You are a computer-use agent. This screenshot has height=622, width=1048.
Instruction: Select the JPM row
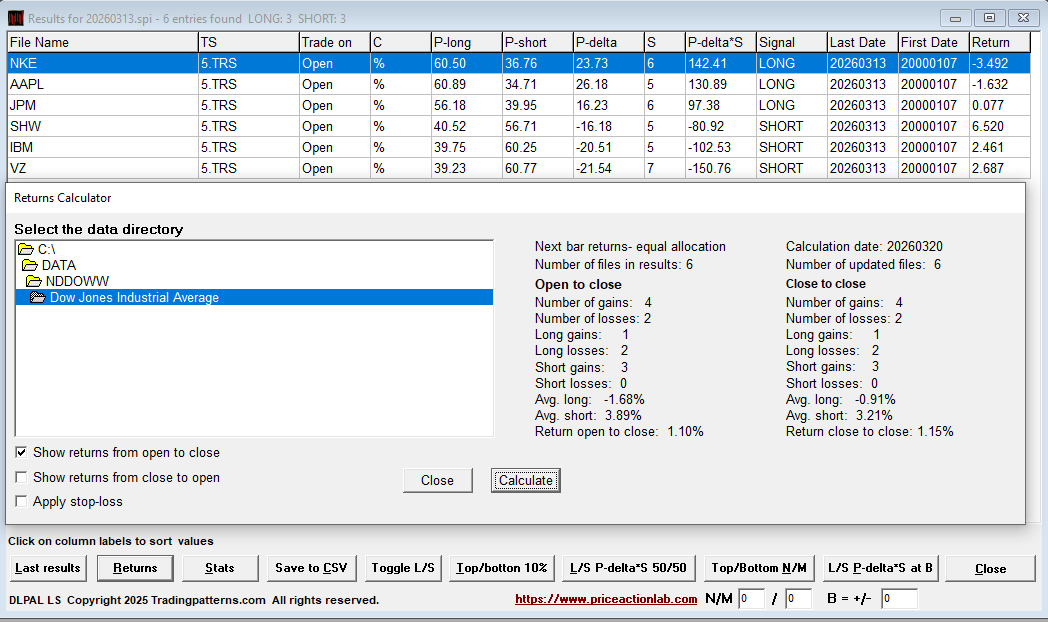pyautogui.click(x=519, y=106)
